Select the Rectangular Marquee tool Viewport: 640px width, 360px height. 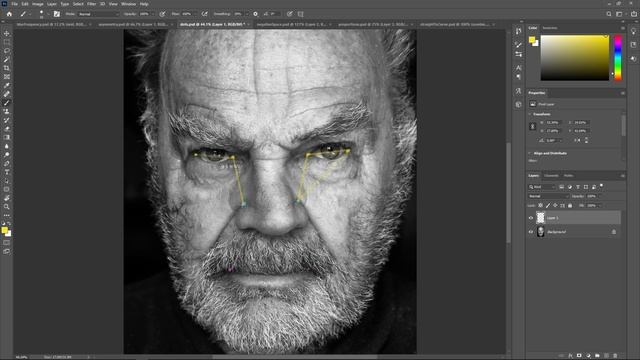coord(7,42)
